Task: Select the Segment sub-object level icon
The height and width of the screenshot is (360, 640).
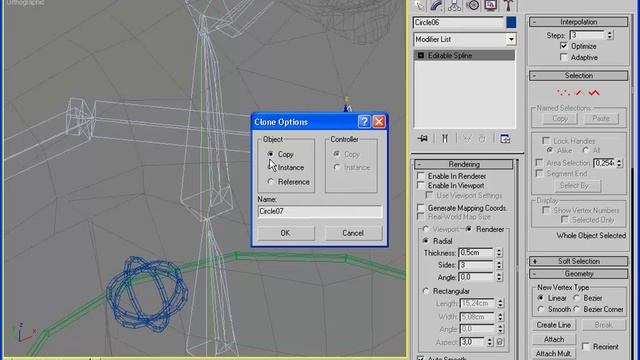Action: point(579,93)
